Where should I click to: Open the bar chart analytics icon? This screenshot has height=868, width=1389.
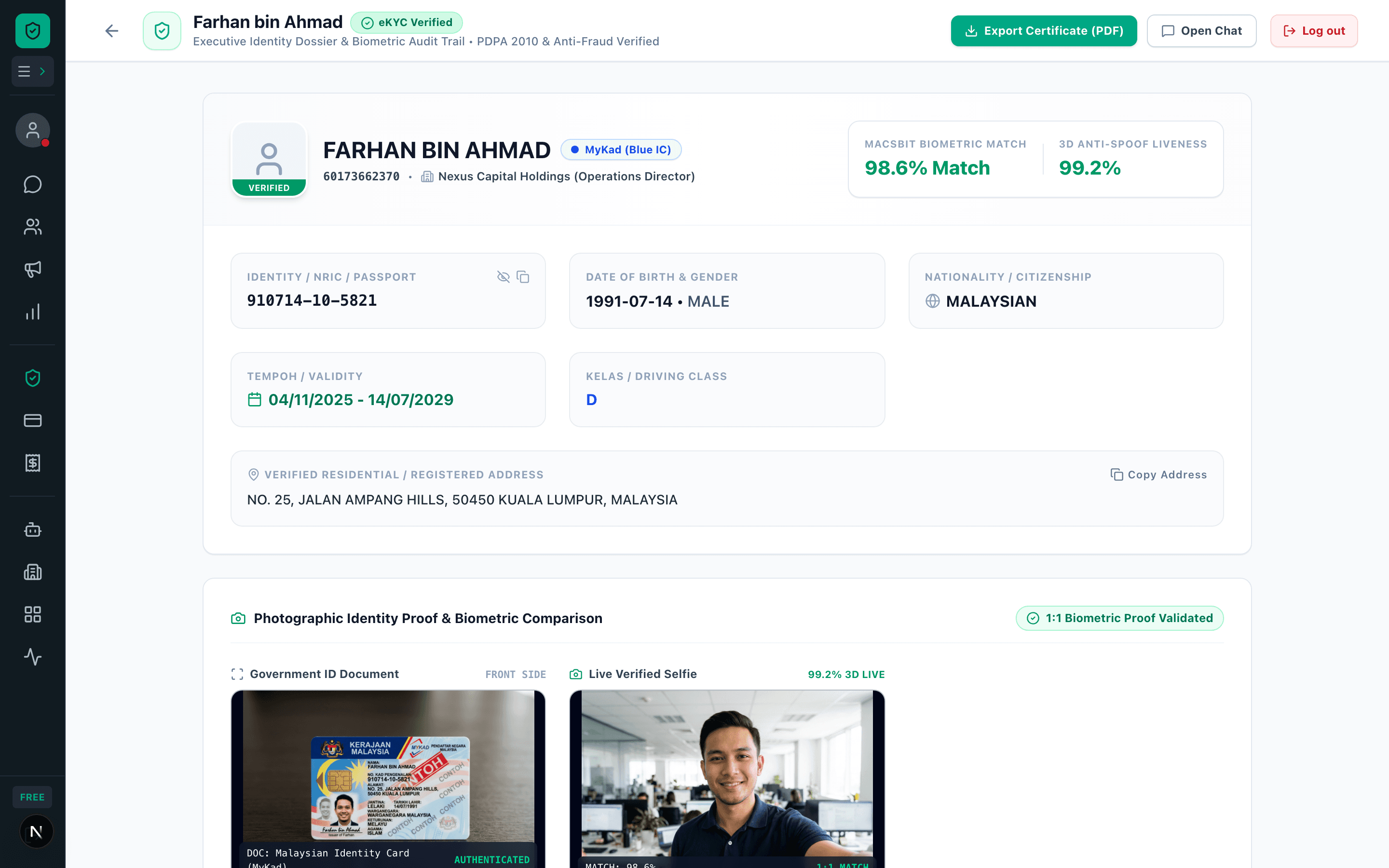click(33, 312)
